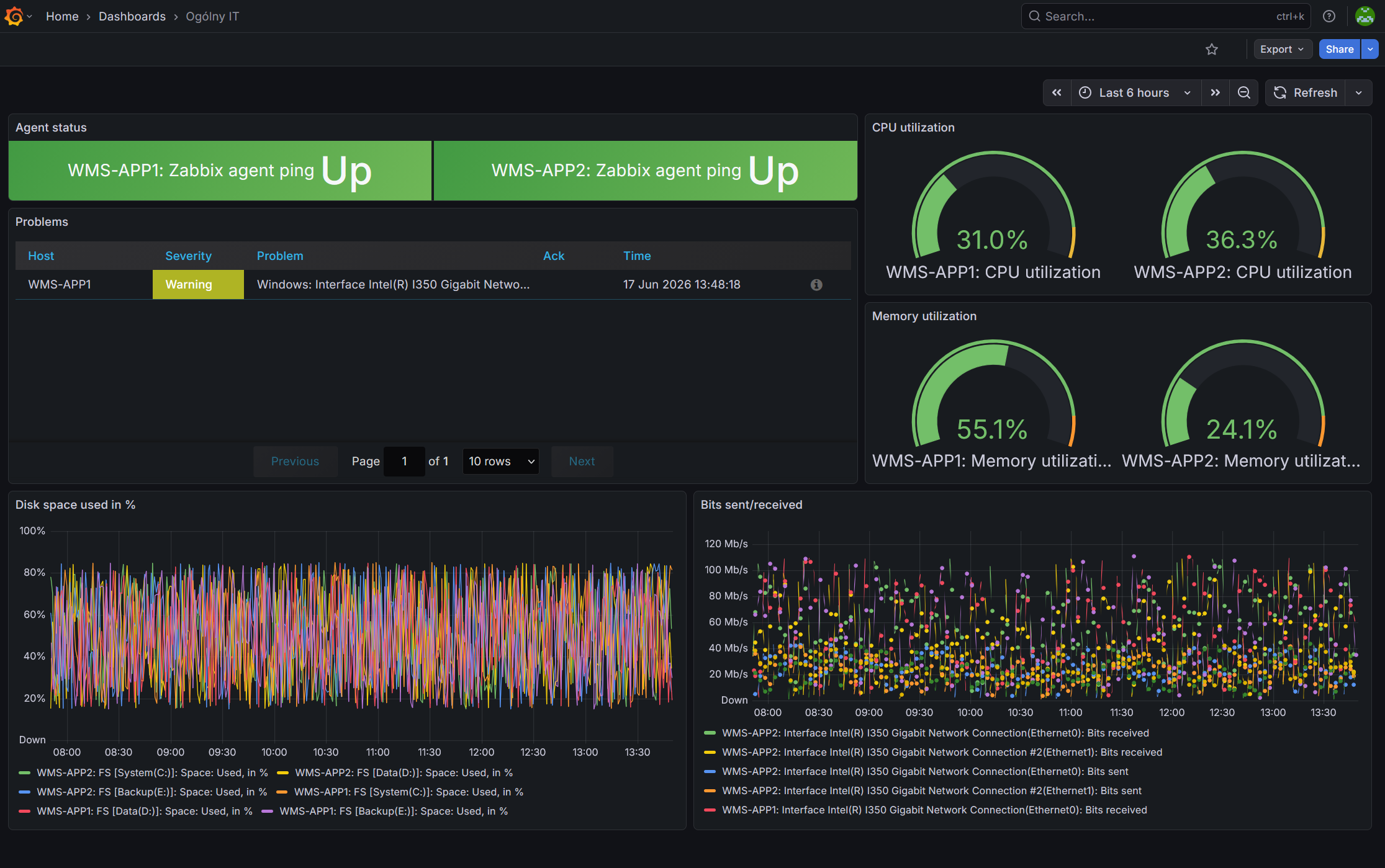Go to Home breadcrumb
Screen dimensions: 1385x868
pos(62,16)
